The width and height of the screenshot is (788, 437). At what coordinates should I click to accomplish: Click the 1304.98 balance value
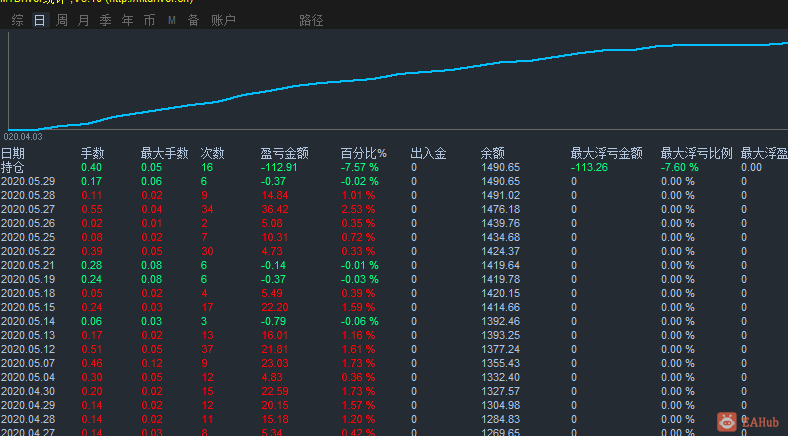[x=500, y=405]
